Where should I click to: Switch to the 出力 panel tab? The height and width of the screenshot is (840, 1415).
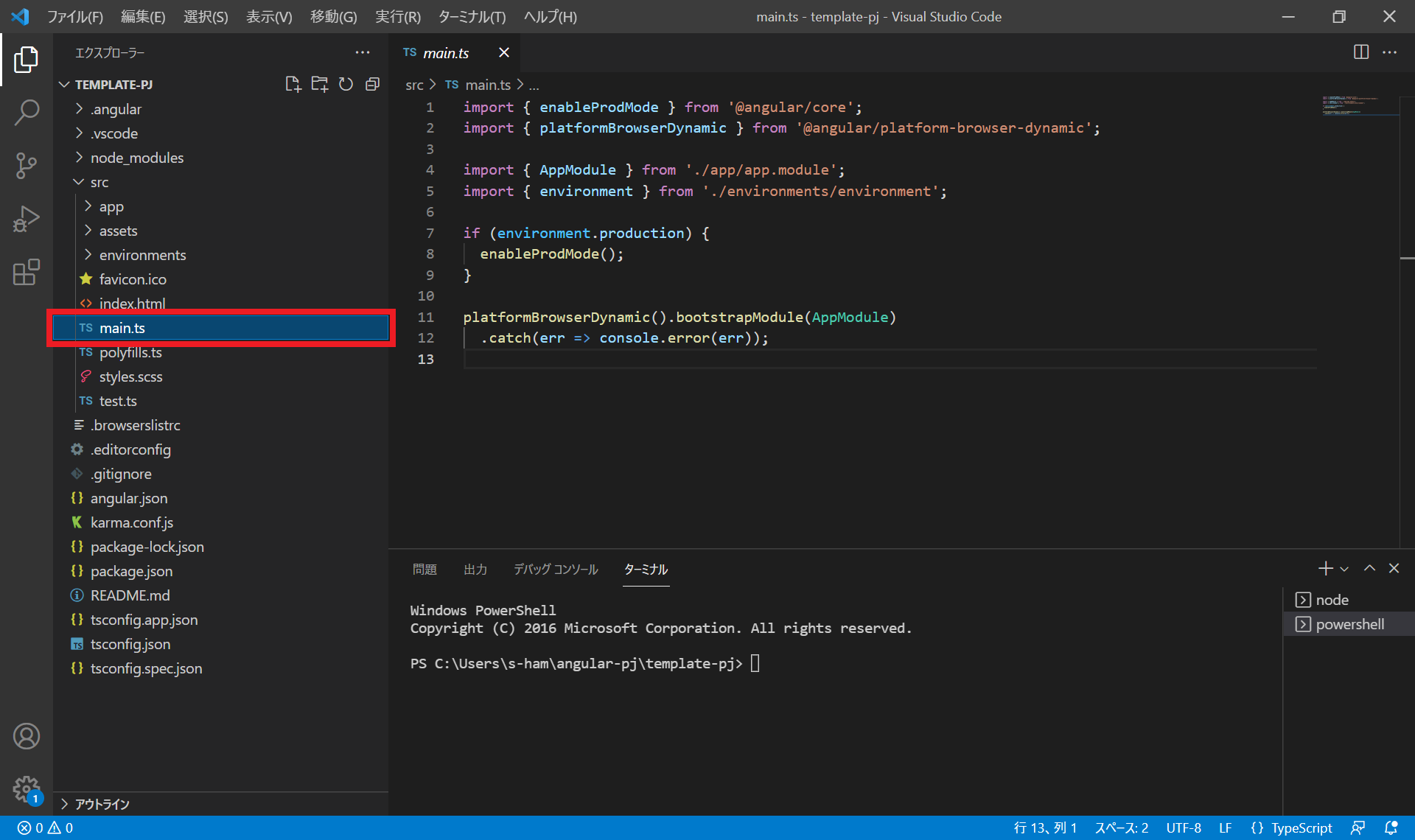(x=475, y=570)
